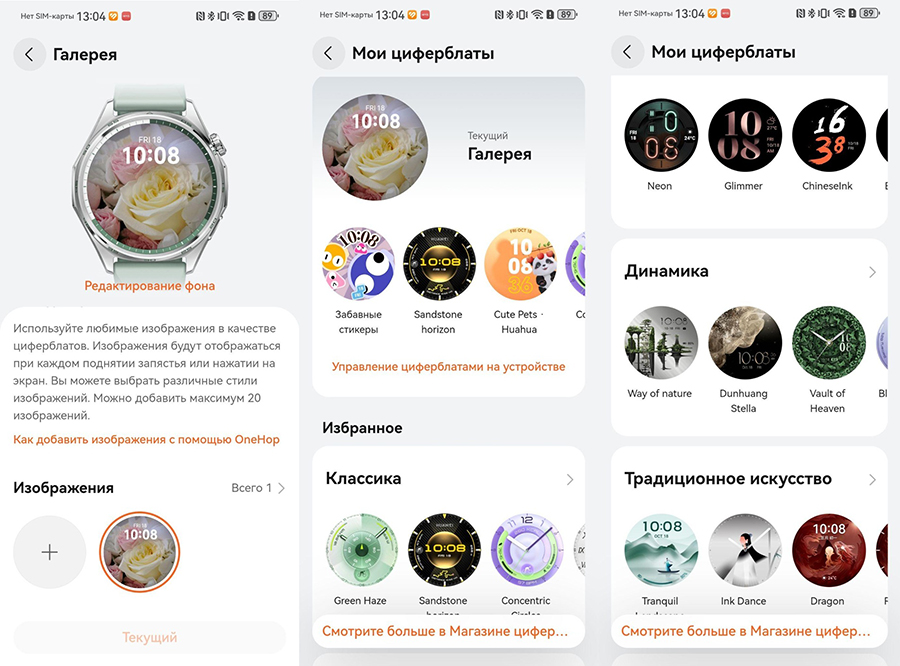Tap the plus icon to add image
The image size is (900, 666).
[50, 552]
